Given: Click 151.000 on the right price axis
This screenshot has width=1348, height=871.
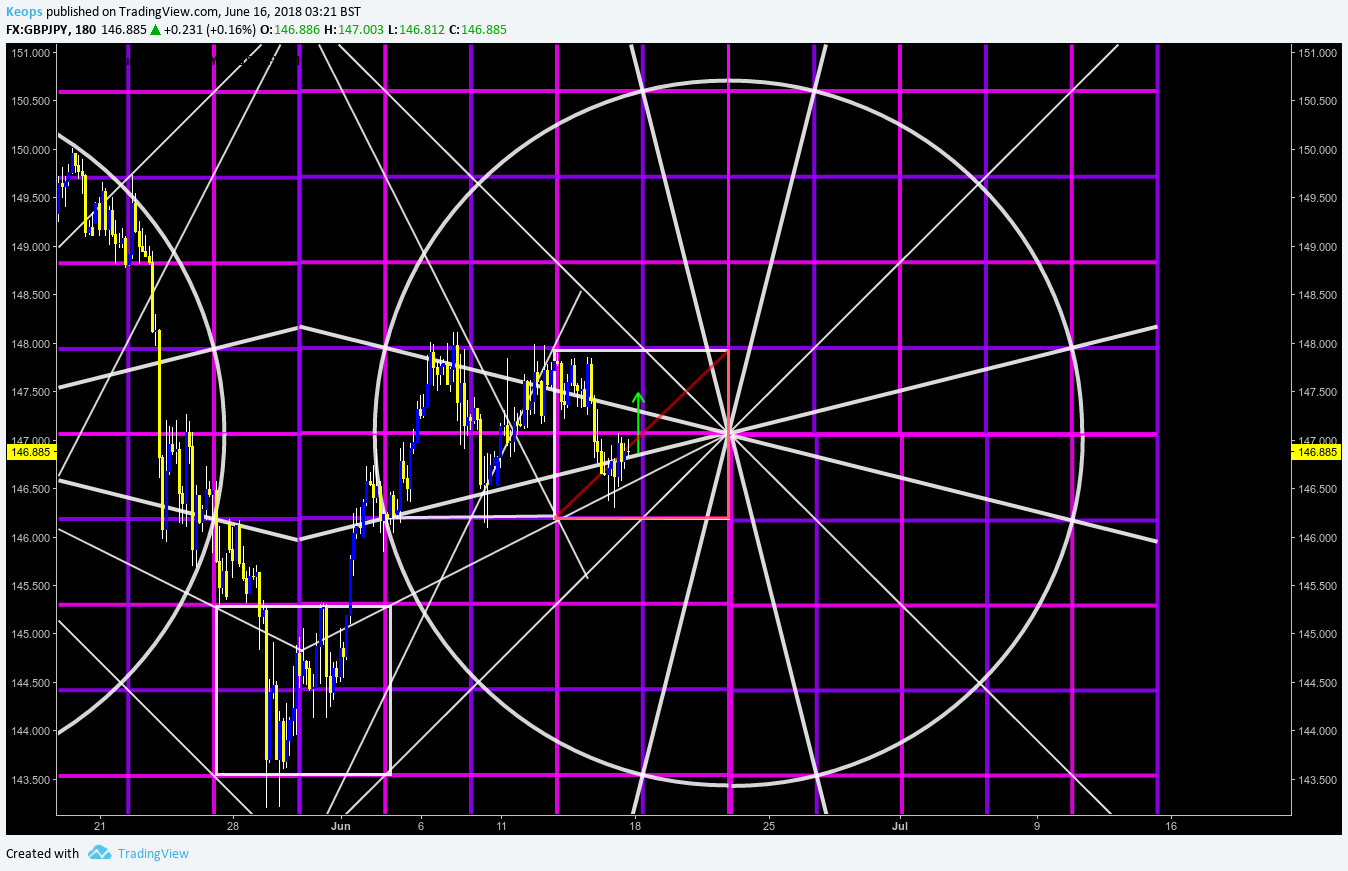Looking at the screenshot, I should point(1316,53).
